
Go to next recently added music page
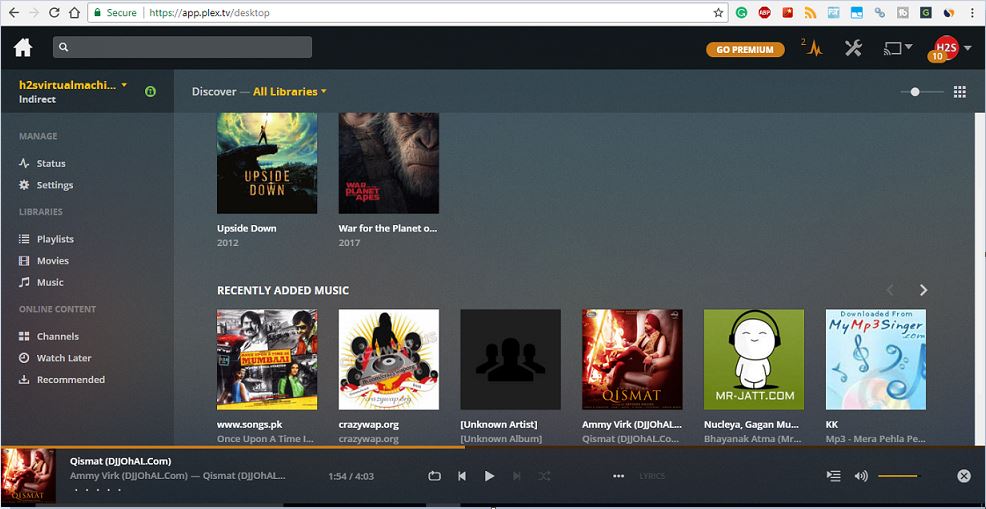coord(923,290)
